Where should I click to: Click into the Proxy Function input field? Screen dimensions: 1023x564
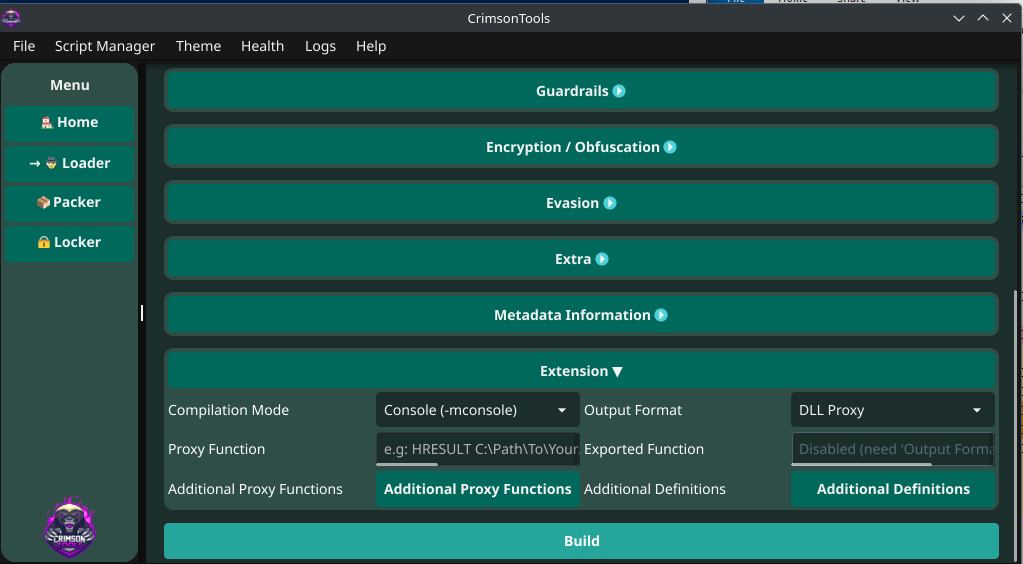click(477, 449)
